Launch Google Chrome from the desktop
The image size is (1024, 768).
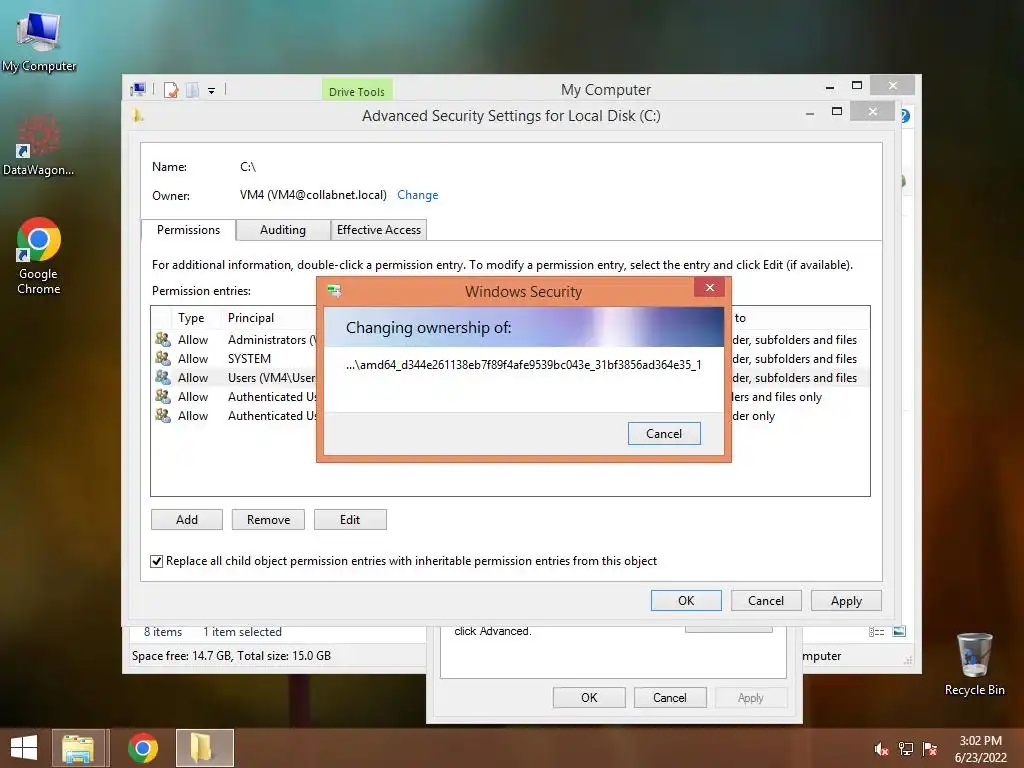pos(39,255)
